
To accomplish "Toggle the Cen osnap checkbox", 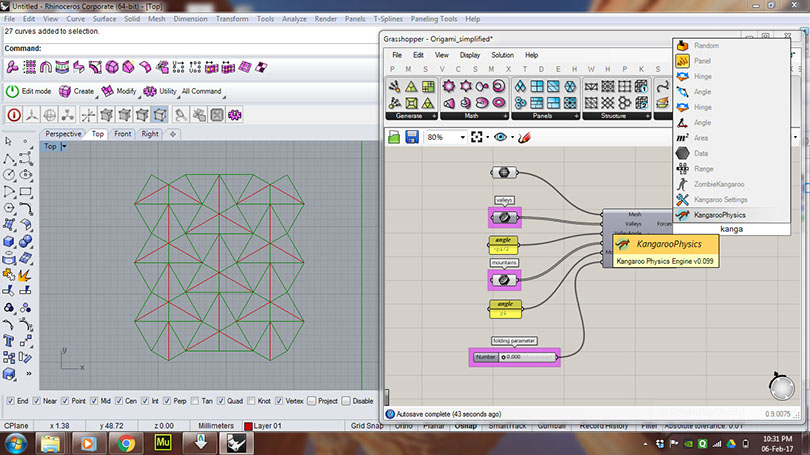I will tap(119, 401).
